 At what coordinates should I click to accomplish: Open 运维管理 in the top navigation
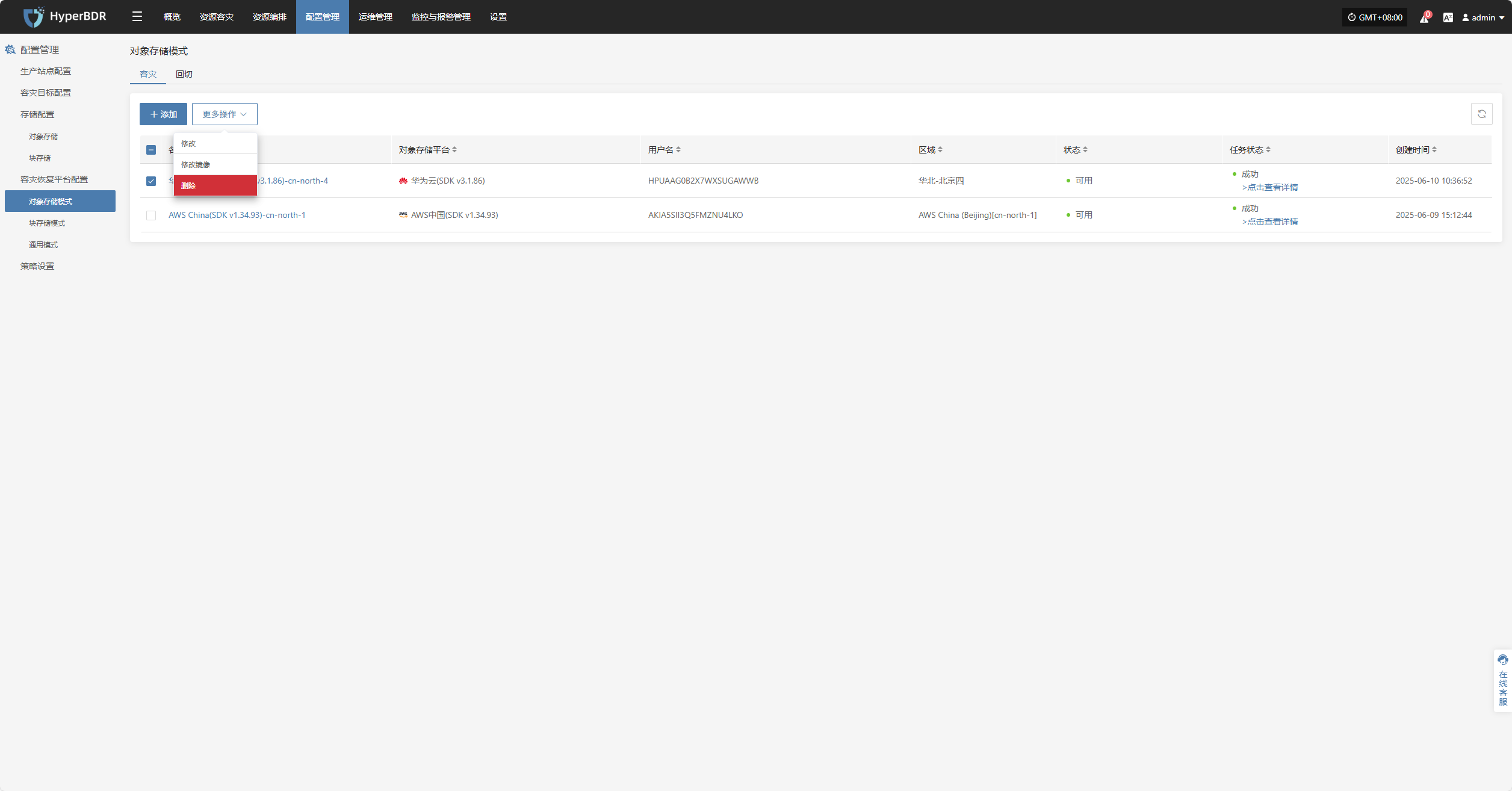[376, 17]
